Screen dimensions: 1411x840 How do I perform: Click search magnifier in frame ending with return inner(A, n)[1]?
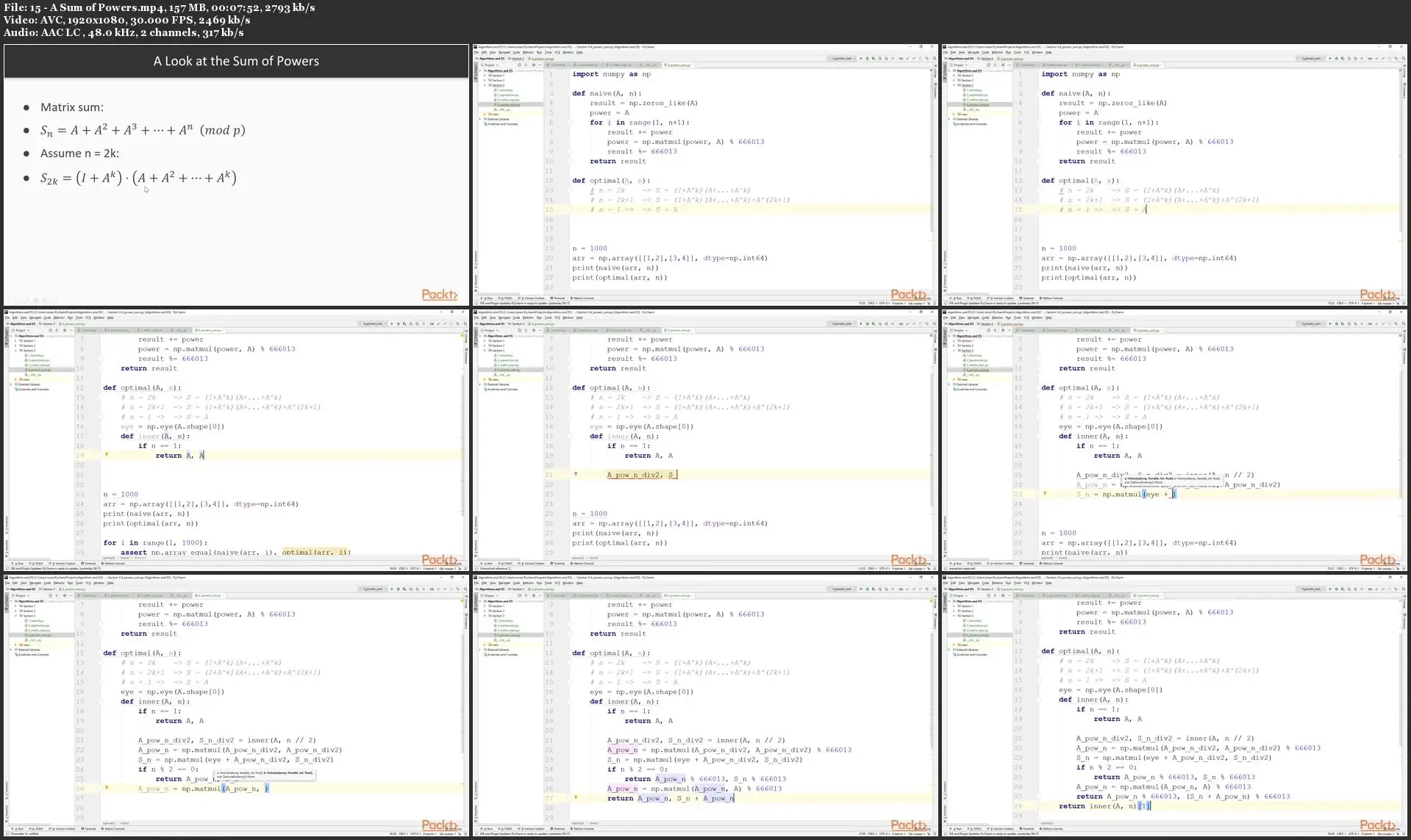(x=1402, y=589)
